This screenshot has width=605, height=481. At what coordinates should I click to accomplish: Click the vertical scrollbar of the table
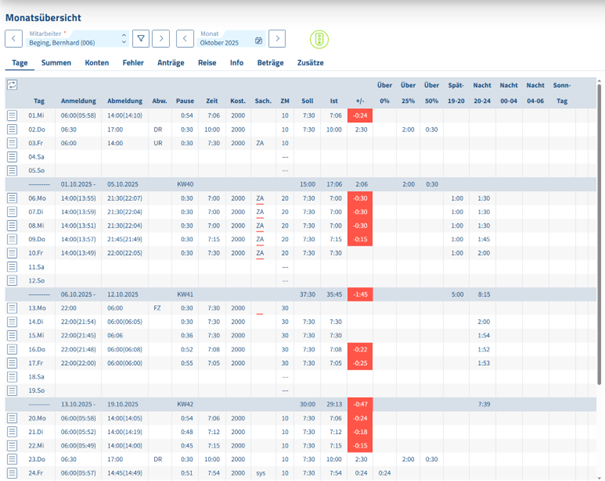coord(599,250)
